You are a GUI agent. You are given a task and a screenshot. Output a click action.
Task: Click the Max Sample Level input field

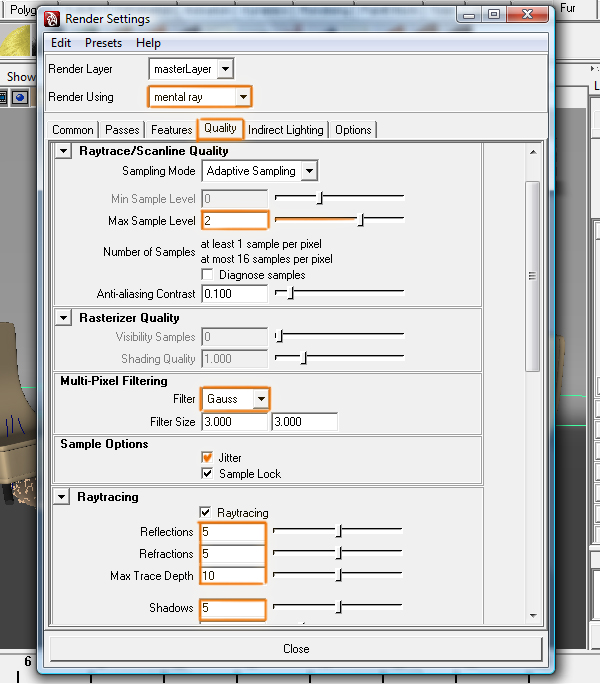pos(235,220)
